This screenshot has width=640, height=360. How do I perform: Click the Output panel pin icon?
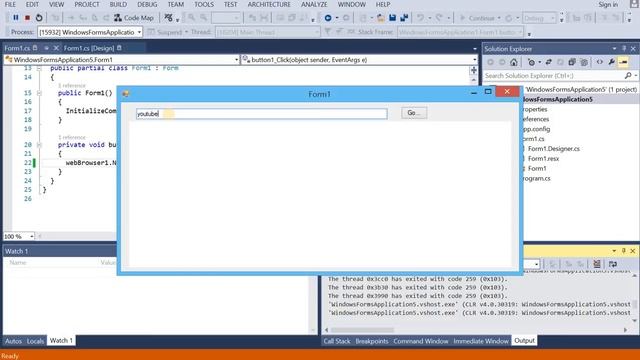[623, 251]
